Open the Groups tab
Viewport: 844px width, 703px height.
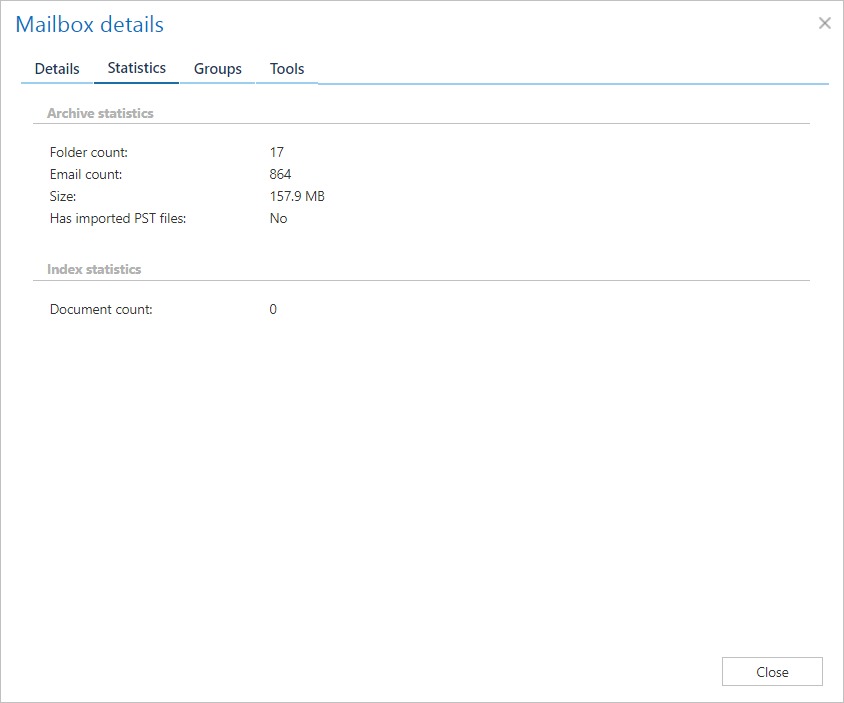(x=218, y=69)
